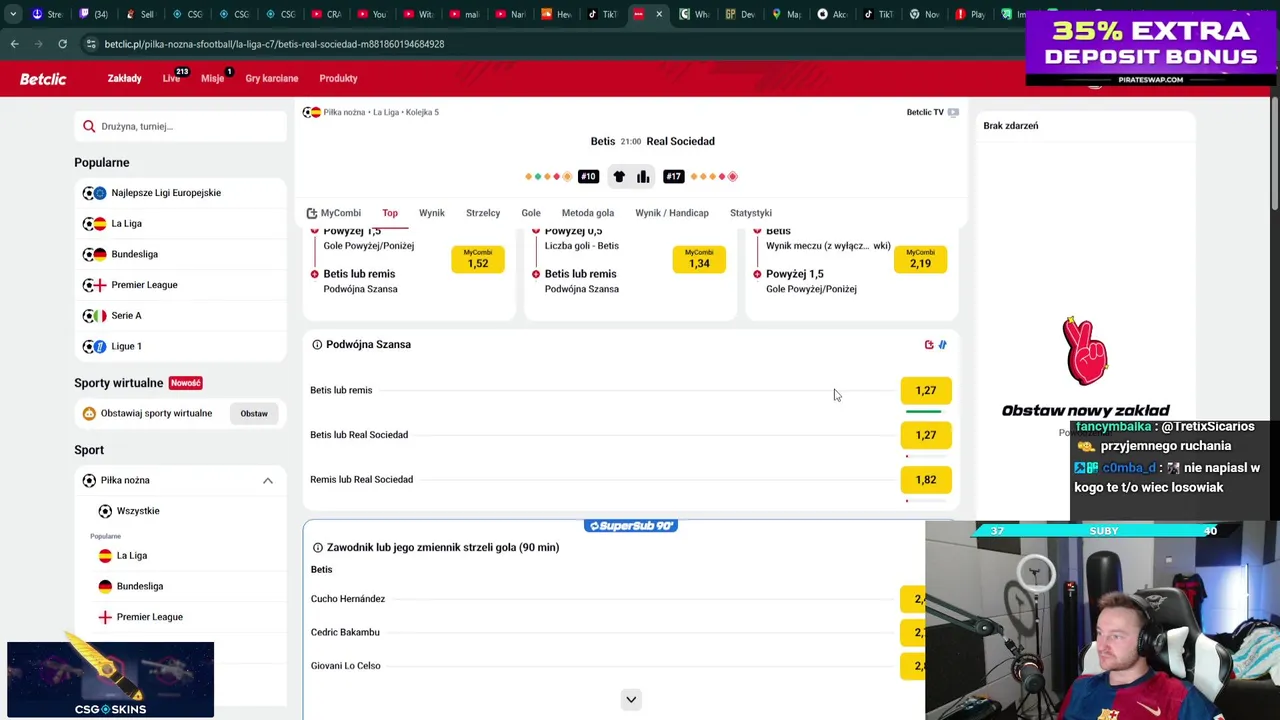
Task: Switch to the Statystyki tab
Action: (751, 213)
